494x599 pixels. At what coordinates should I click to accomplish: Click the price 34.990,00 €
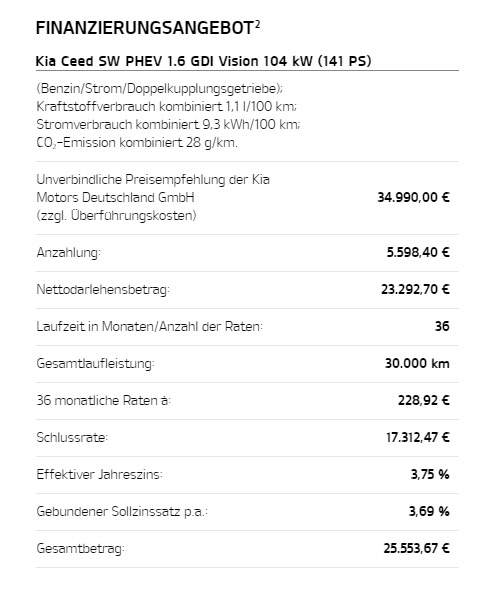point(413,198)
